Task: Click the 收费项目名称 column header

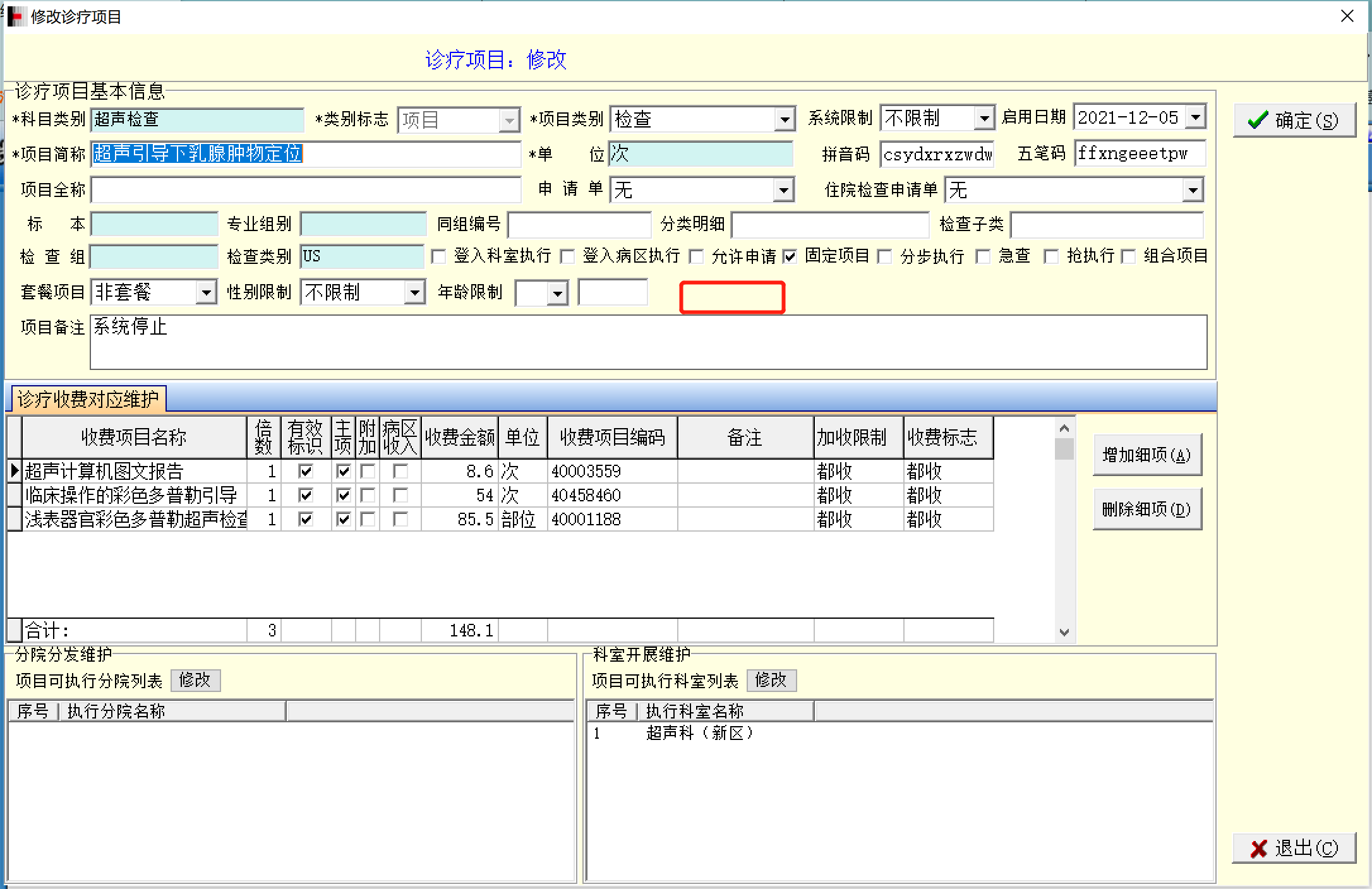Action: click(134, 437)
